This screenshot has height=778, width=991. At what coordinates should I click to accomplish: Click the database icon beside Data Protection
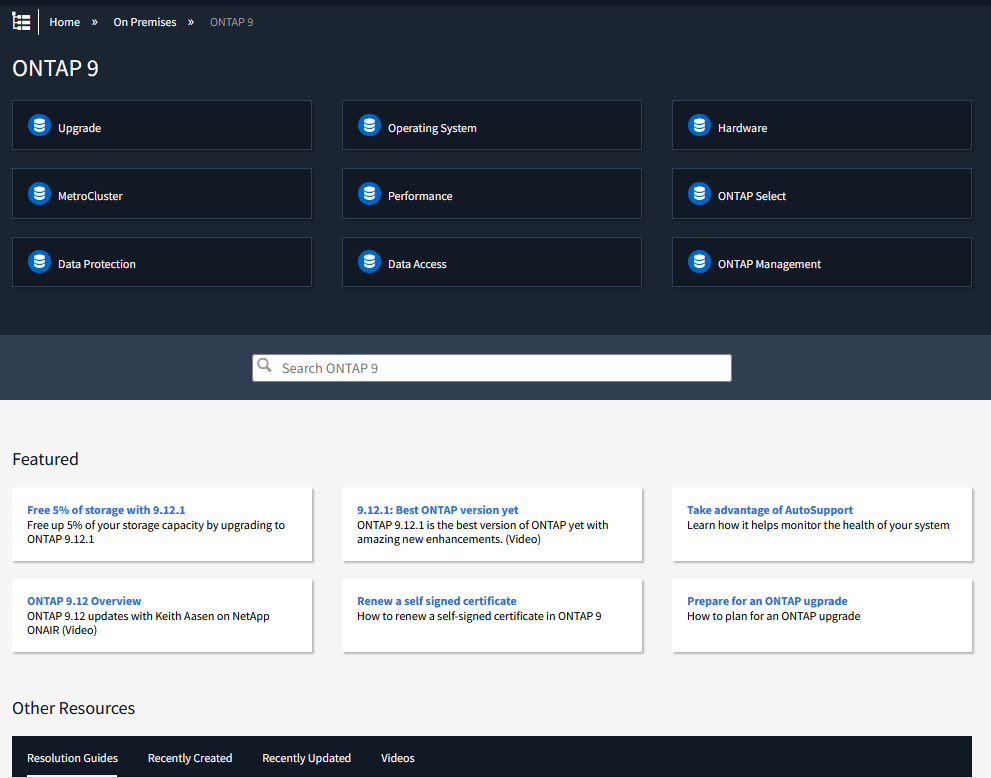tap(39, 262)
